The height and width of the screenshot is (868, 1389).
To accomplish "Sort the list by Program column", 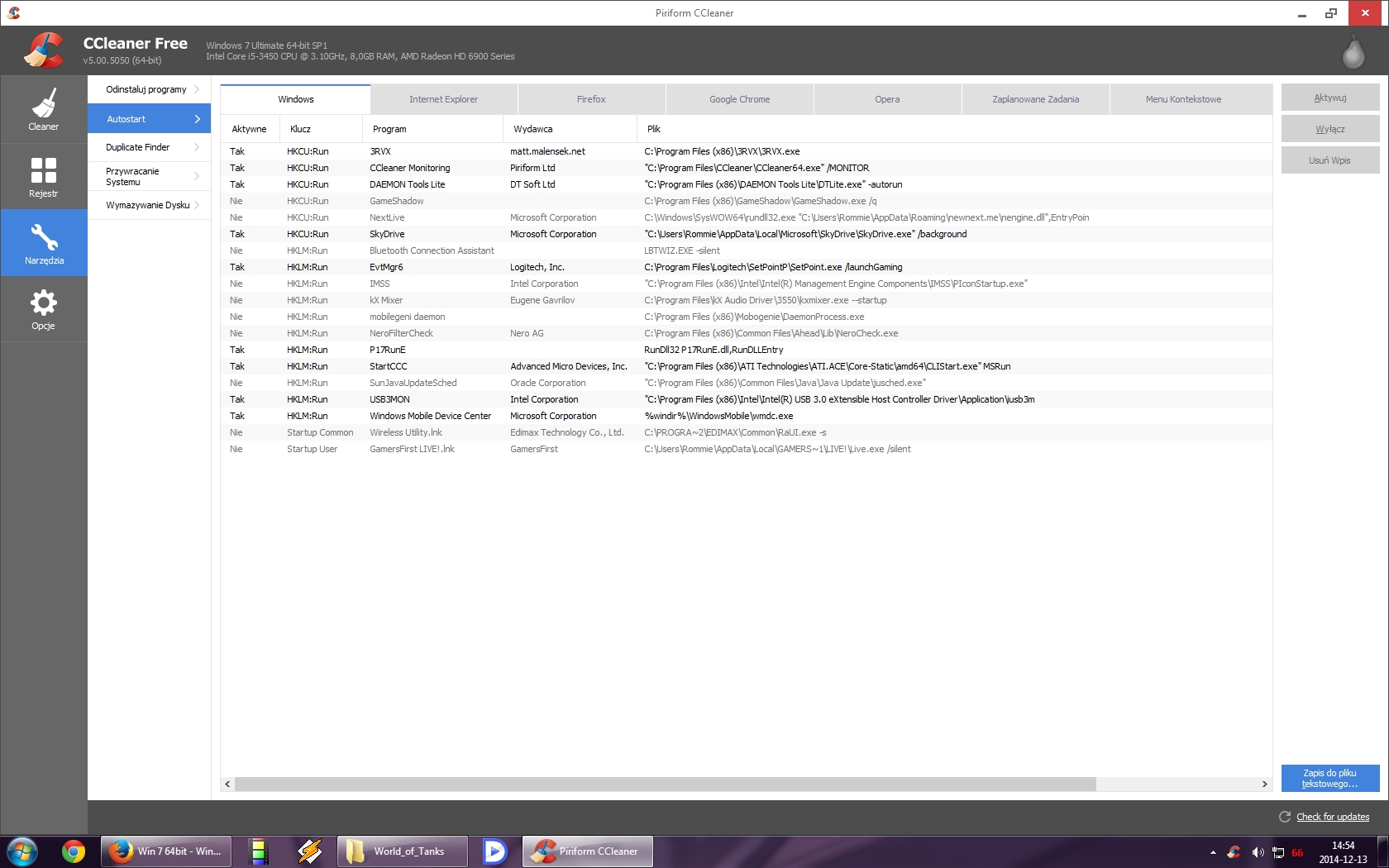I will [x=432, y=129].
